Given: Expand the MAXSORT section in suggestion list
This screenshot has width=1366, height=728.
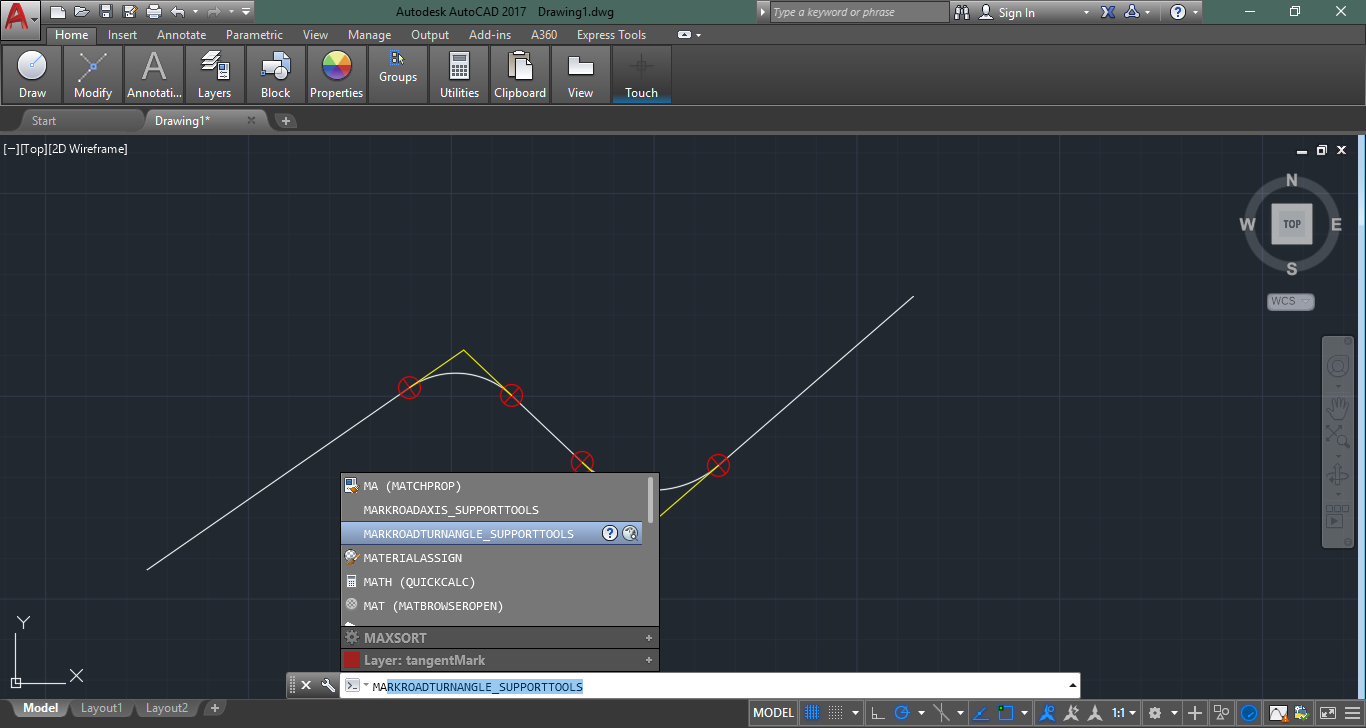Looking at the screenshot, I should [649, 638].
